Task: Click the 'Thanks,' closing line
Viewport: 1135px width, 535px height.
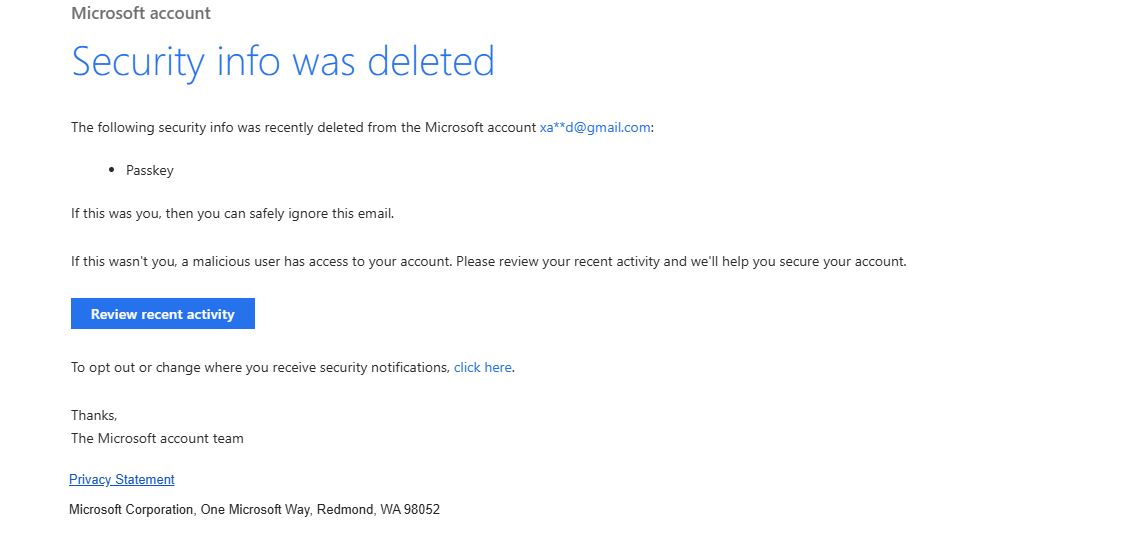Action: (x=94, y=416)
